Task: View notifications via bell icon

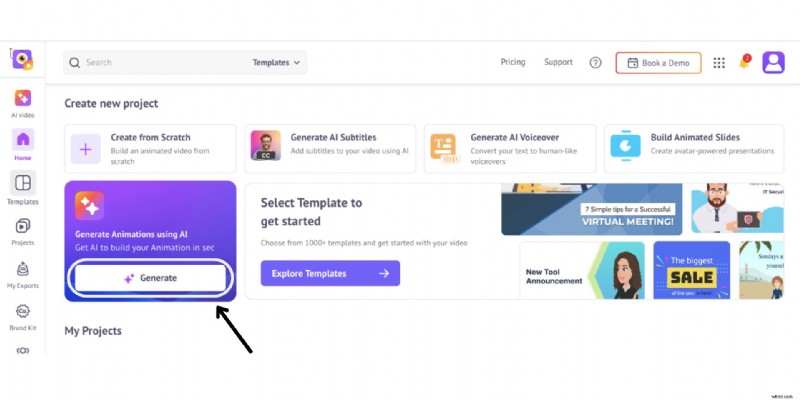Action: tap(744, 62)
